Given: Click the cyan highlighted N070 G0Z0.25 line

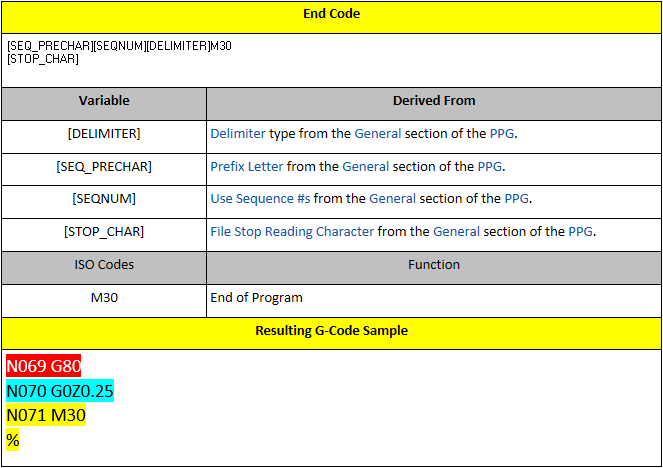Looking at the screenshot, I should [60, 390].
